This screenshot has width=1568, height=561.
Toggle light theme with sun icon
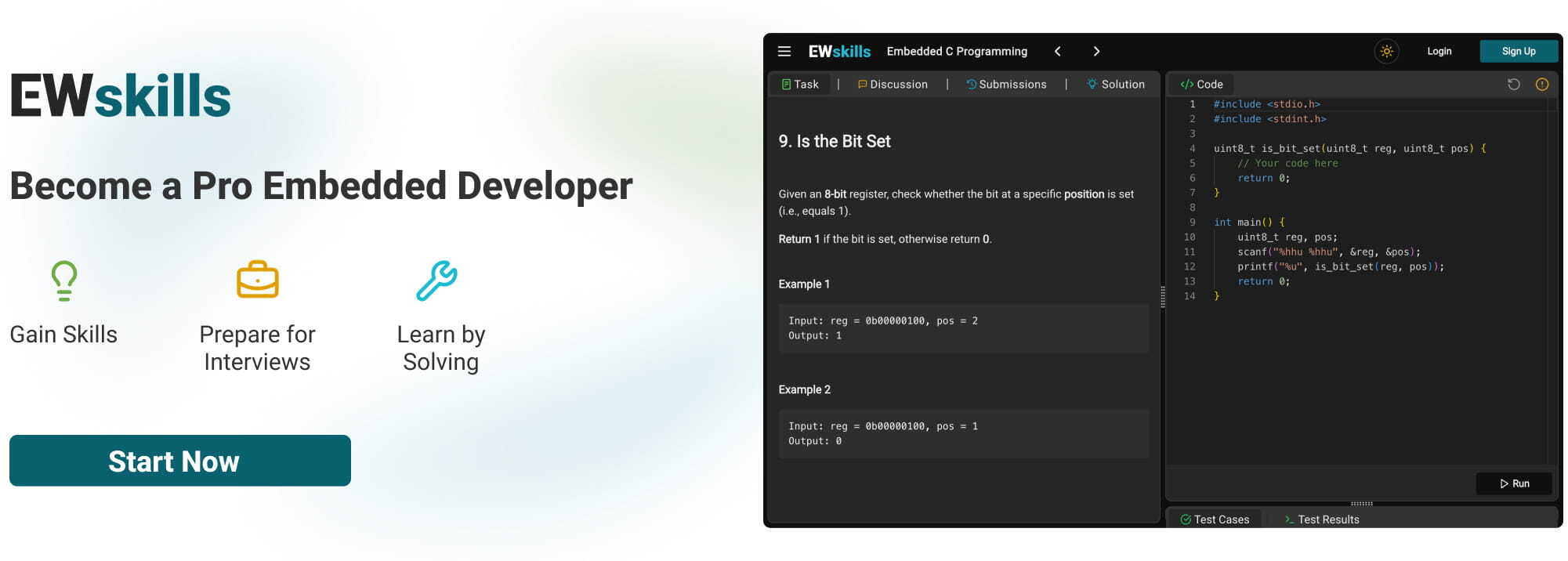pos(1386,52)
